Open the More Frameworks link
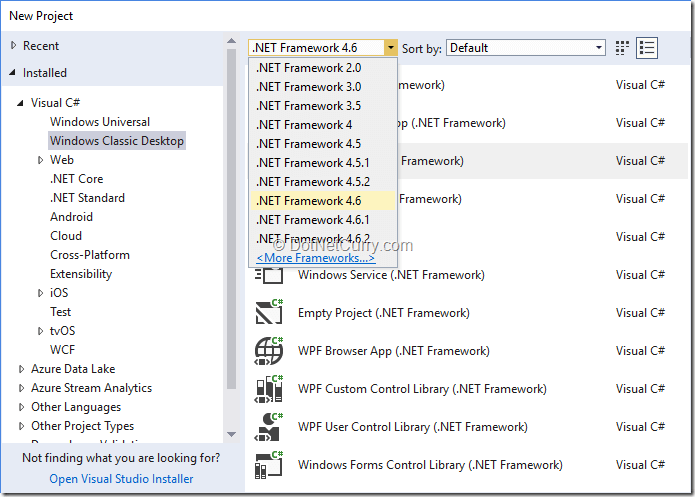 (x=316, y=258)
